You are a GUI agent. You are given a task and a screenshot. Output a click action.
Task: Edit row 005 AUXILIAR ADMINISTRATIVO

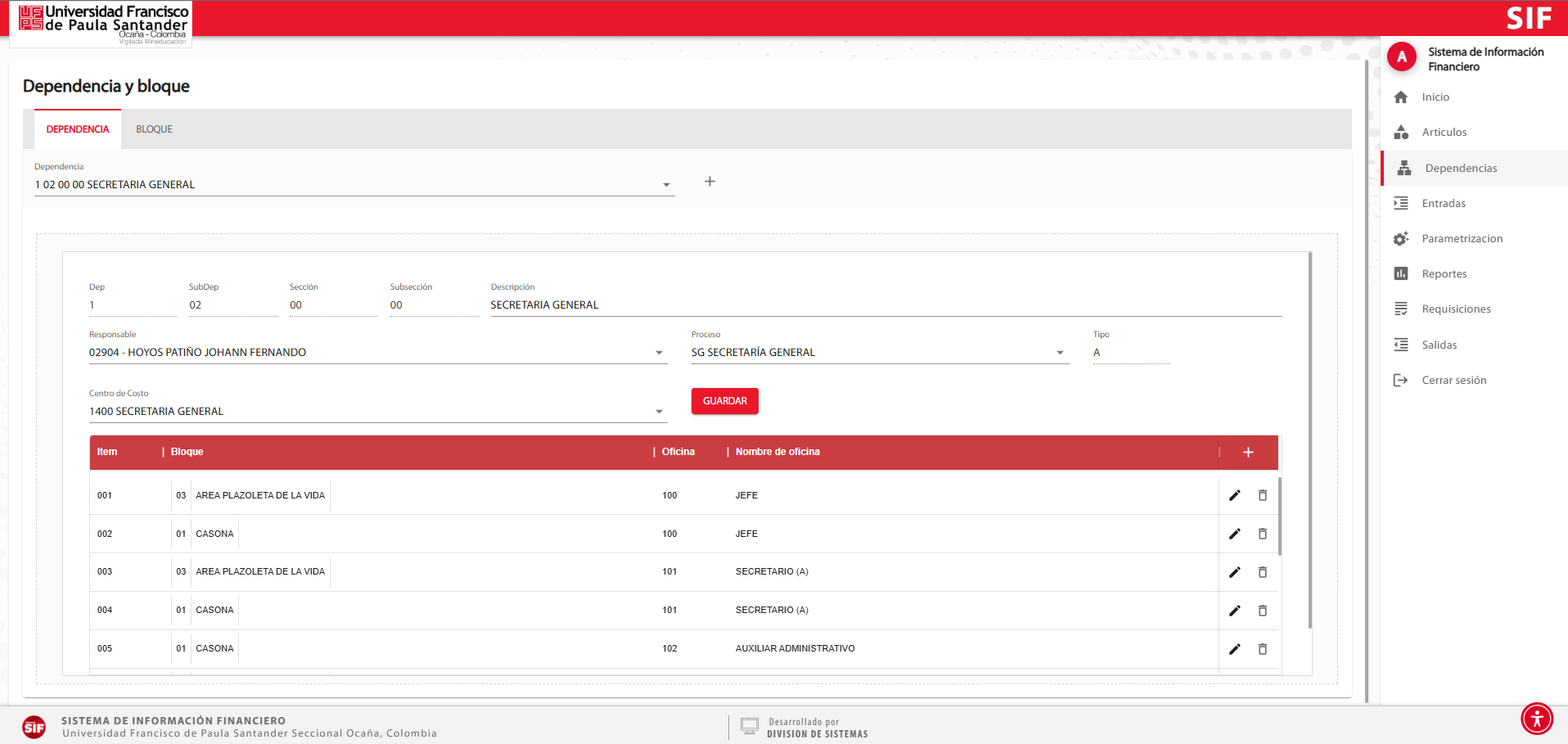[1235, 649]
